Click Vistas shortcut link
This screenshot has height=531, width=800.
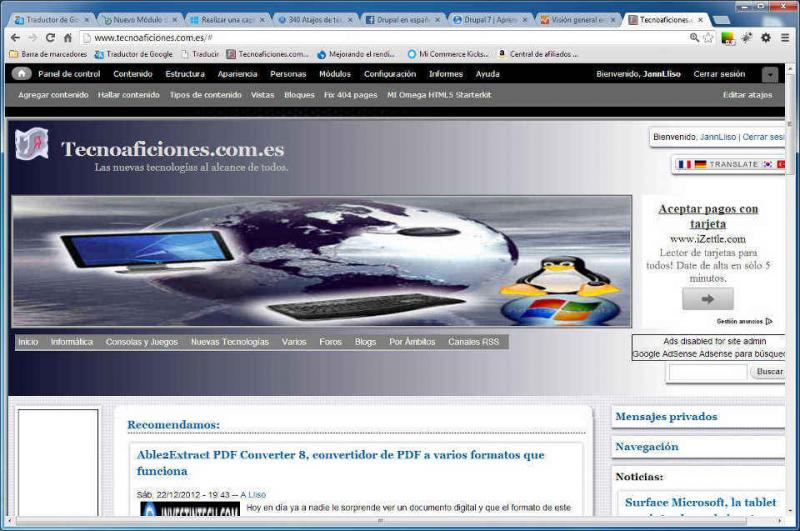point(262,95)
